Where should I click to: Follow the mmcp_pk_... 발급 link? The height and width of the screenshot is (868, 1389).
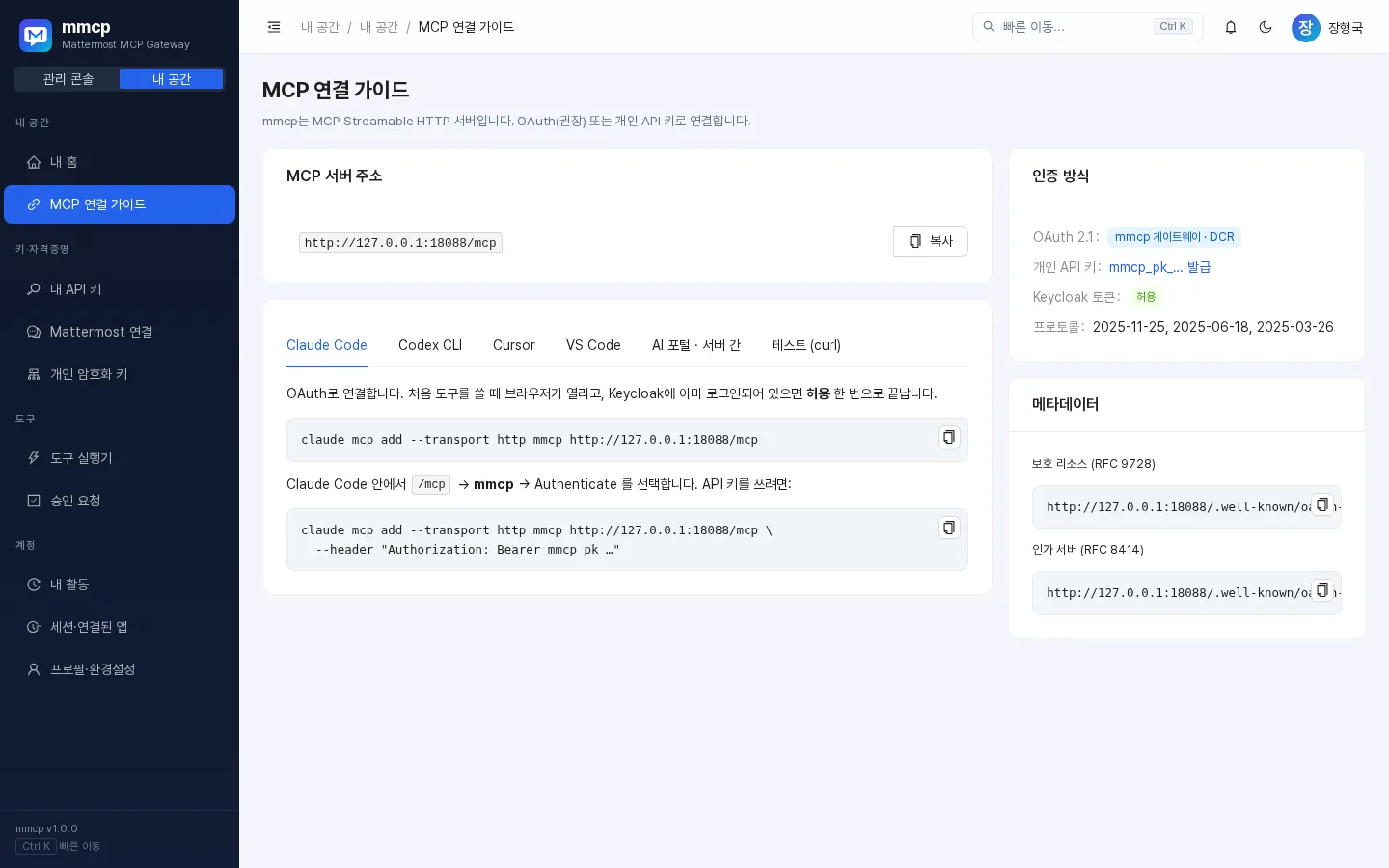(1159, 267)
